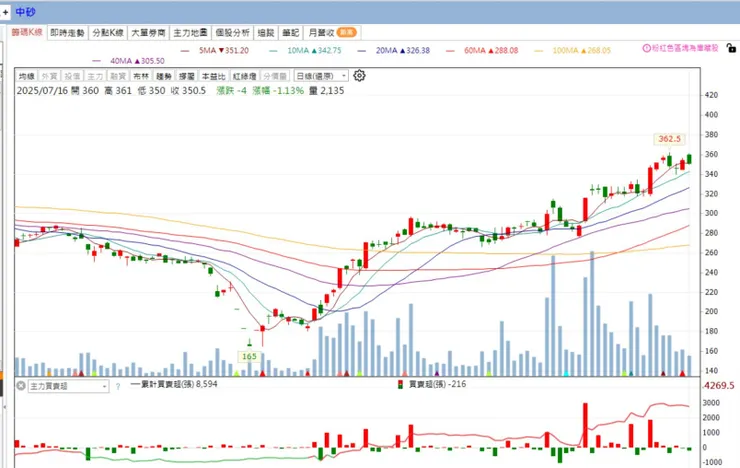Screen dimensions: 740x468
Task: Toggle 分價量 overlay button
Action: (x=275, y=76)
